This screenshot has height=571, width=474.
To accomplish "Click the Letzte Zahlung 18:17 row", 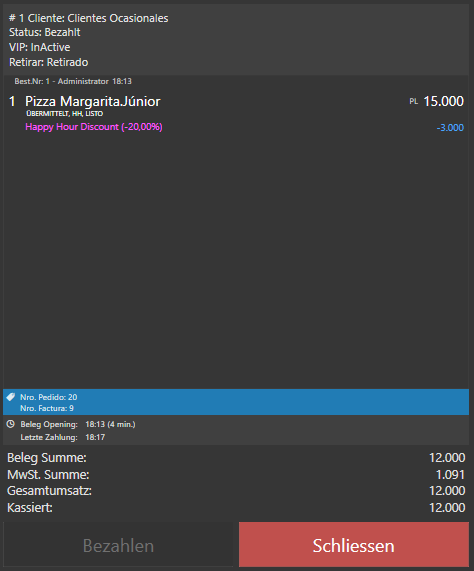I will [x=63, y=437].
